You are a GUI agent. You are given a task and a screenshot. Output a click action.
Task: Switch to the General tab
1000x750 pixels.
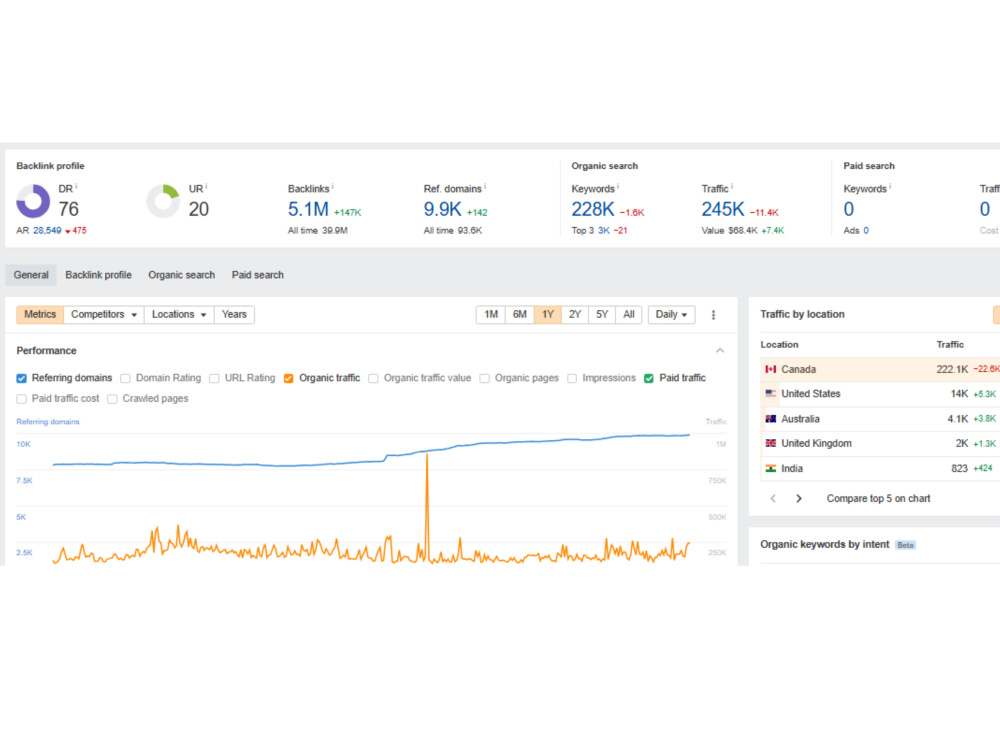(x=31, y=275)
